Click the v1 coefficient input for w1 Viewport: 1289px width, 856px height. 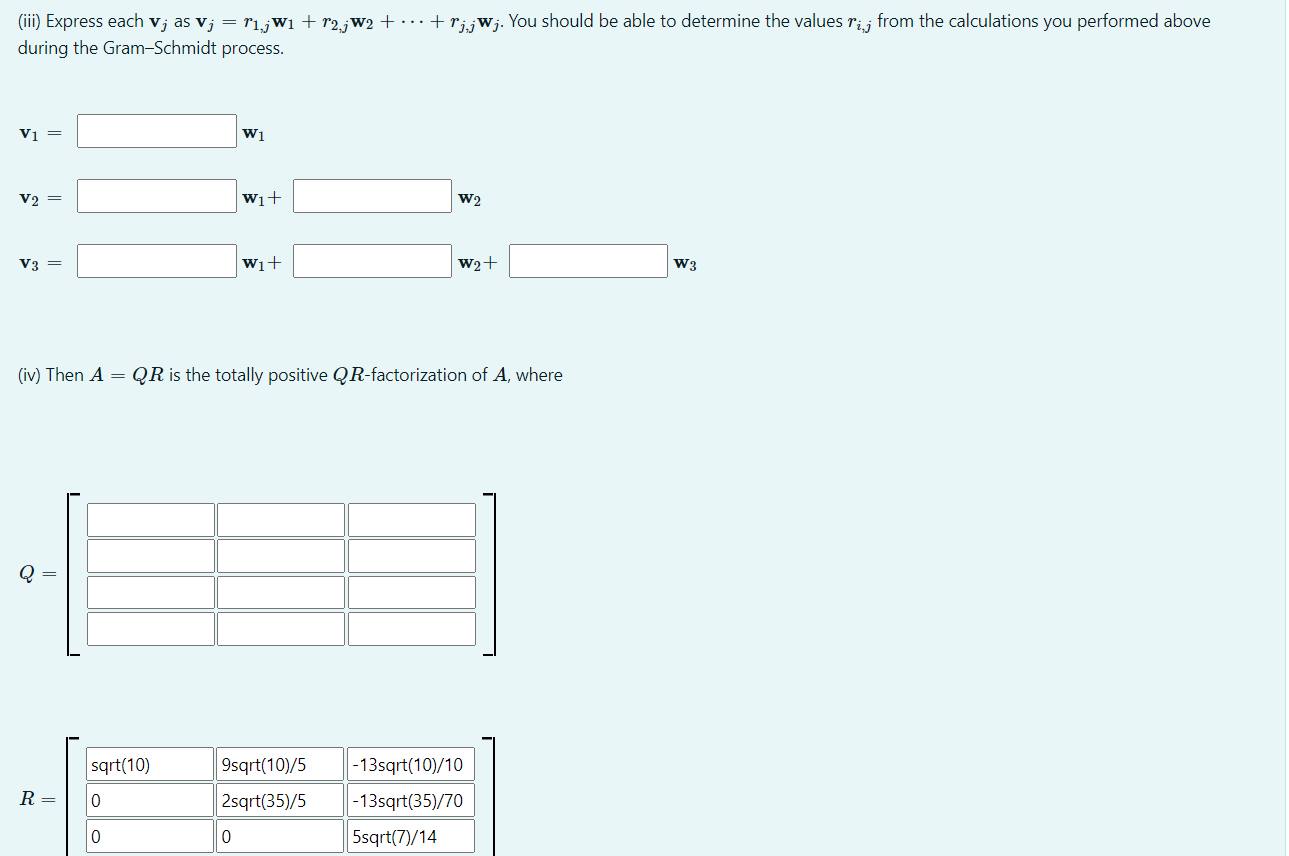157,131
